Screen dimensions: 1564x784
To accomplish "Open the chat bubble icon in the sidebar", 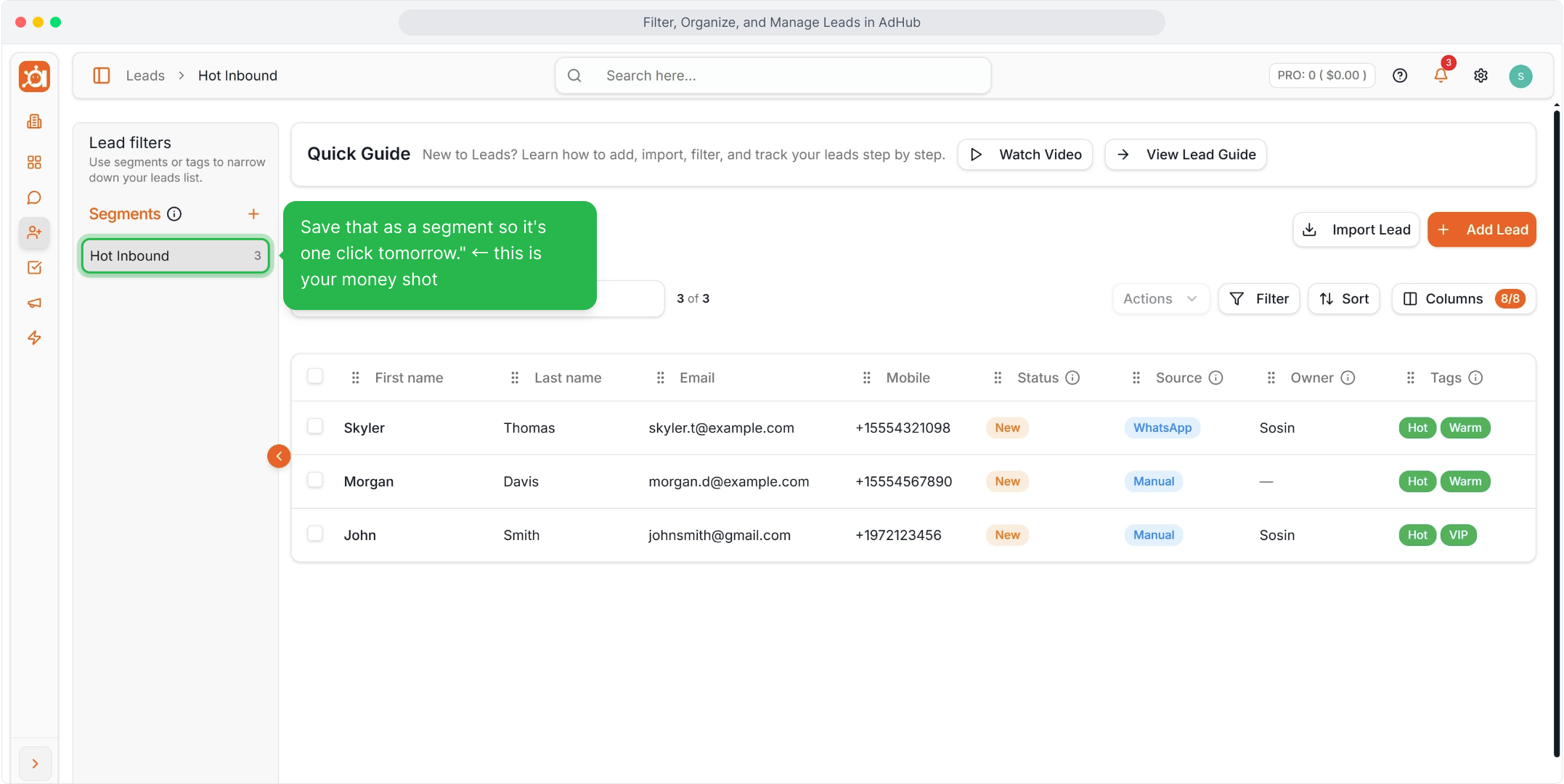I will [x=34, y=197].
